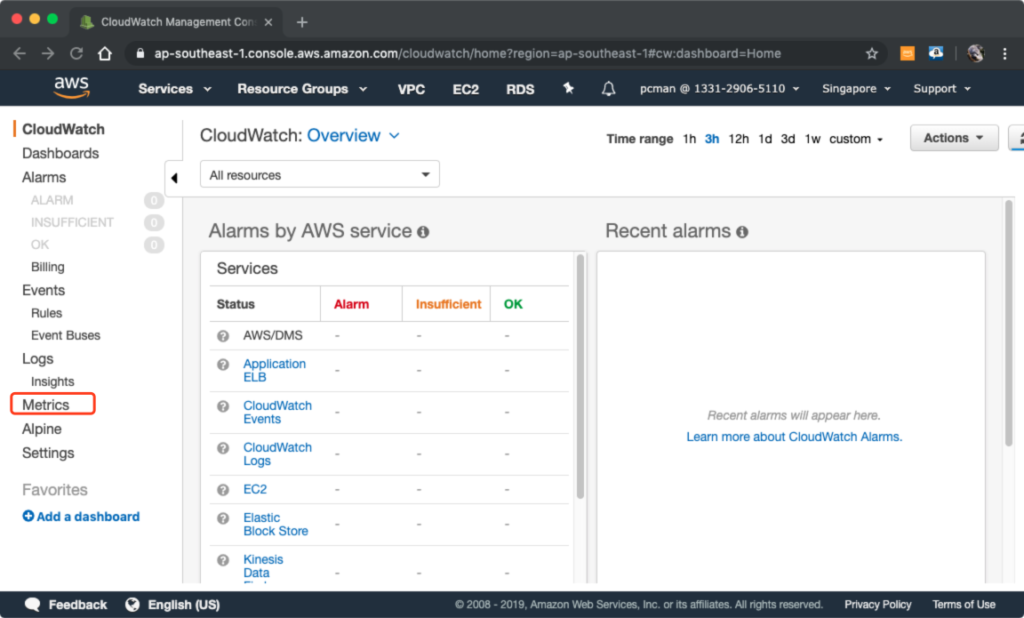Click the status icon for Elastic Block Store row
This screenshot has height=618, width=1024.
(223, 518)
